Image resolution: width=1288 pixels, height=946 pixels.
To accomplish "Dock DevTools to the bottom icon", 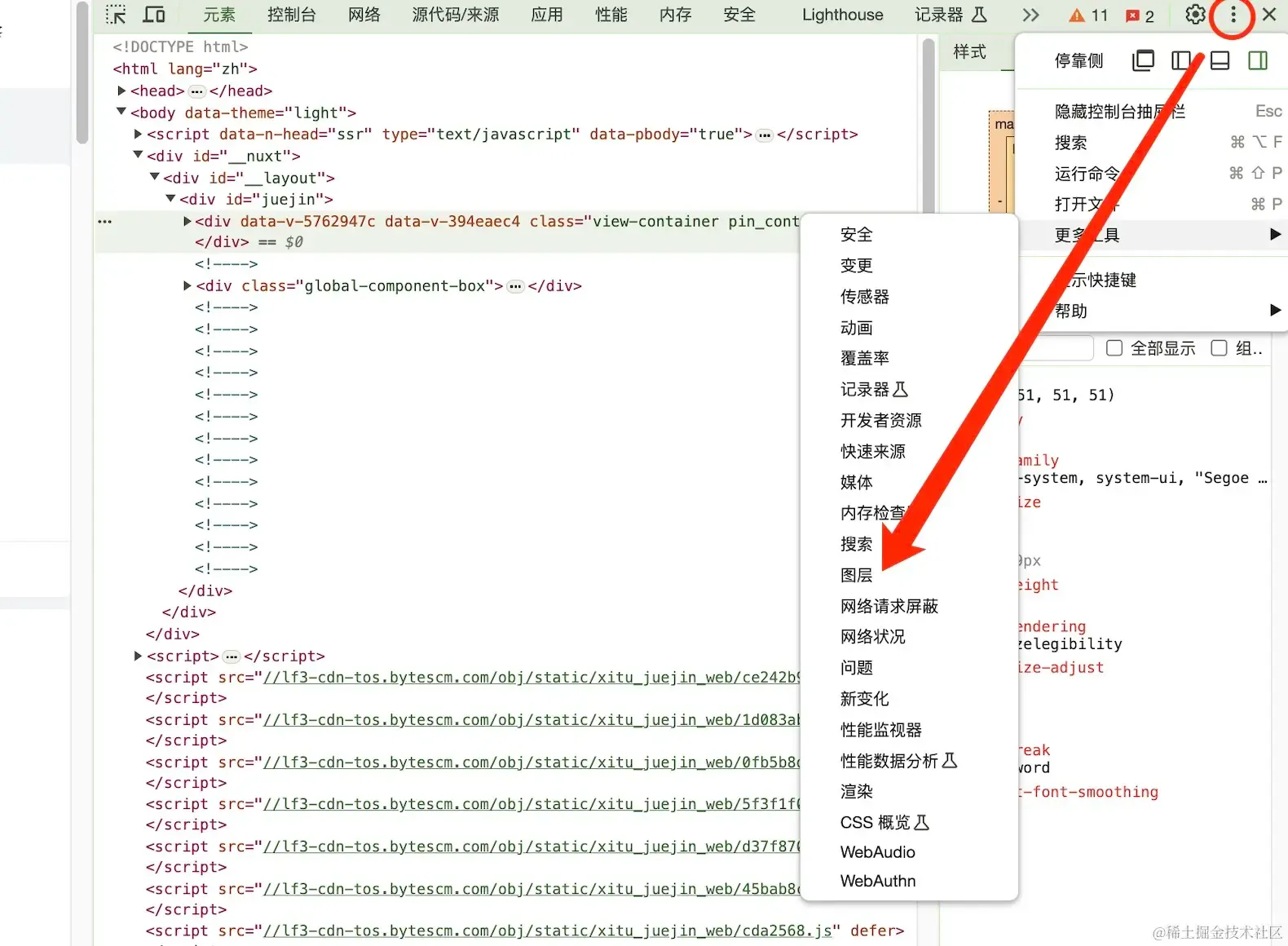I will tap(1220, 60).
